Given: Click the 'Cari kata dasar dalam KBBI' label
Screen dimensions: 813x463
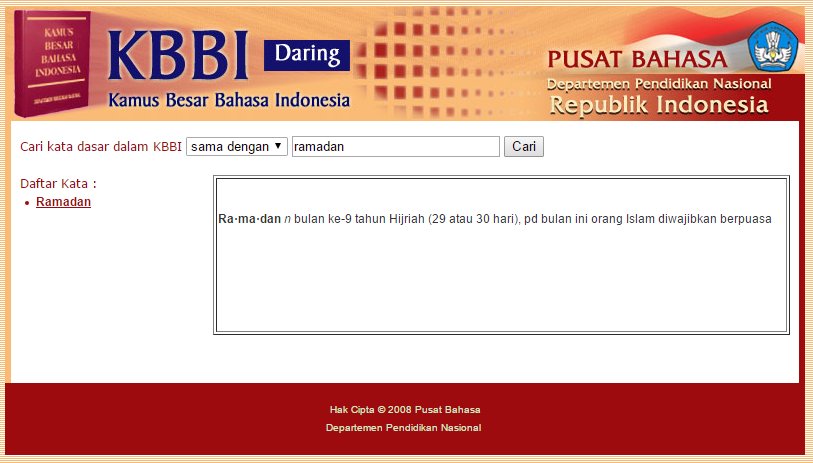Looking at the screenshot, I should pyautogui.click(x=101, y=147).
